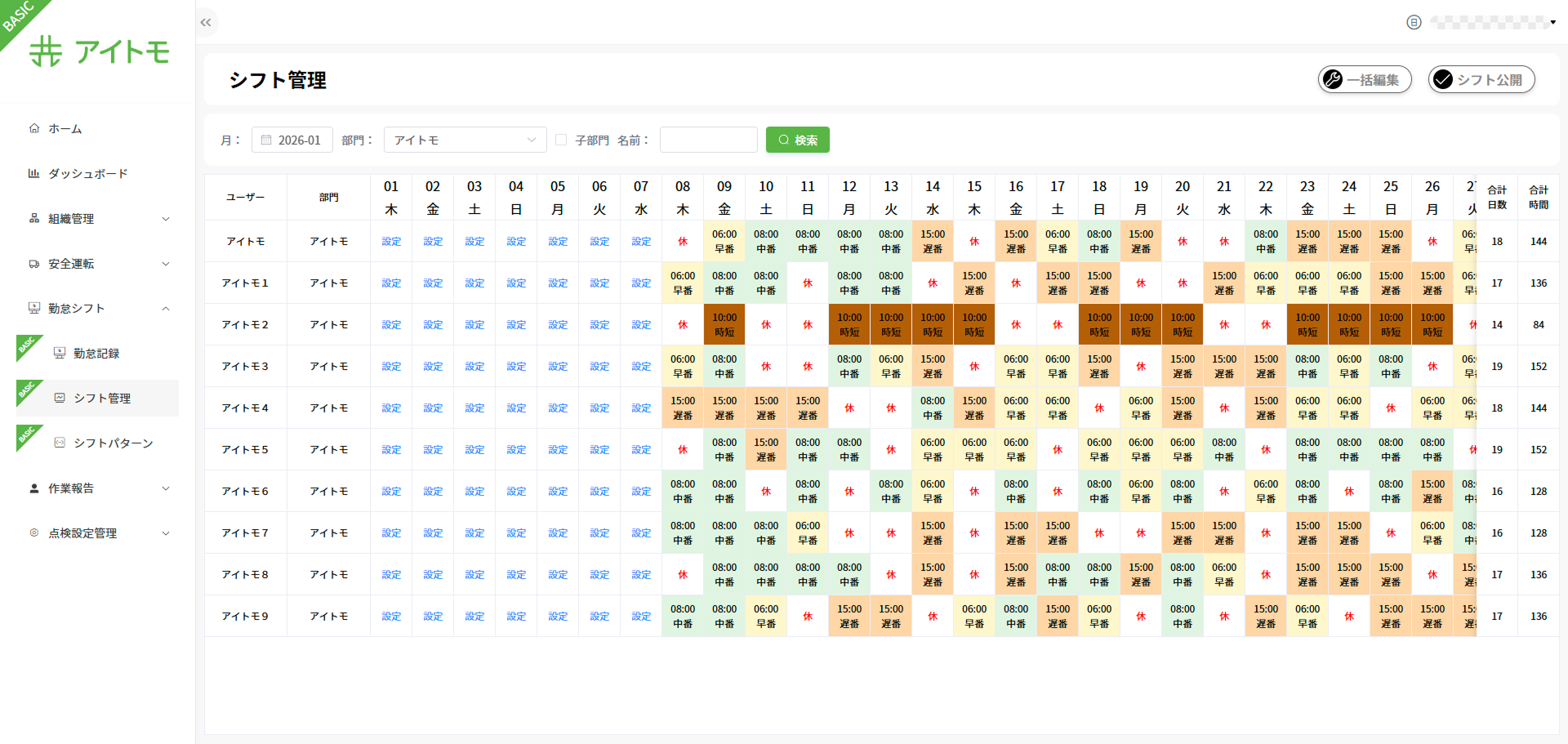Viewport: 1568px width, 744px height.
Task: Click the 名前 name input field
Action: [708, 140]
